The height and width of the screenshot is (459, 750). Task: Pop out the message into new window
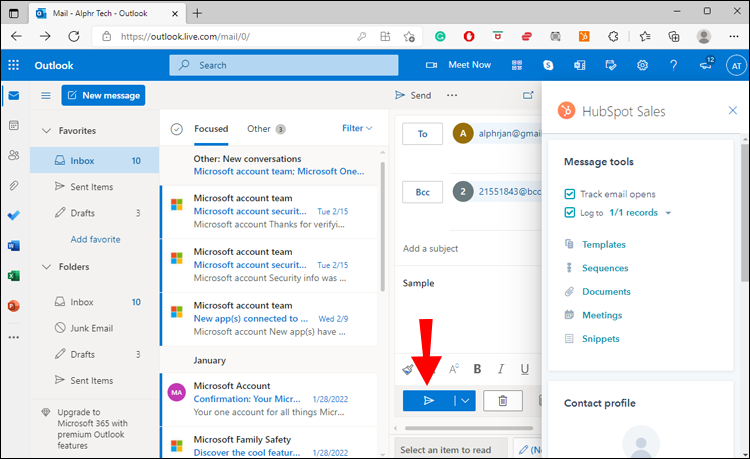(x=528, y=95)
